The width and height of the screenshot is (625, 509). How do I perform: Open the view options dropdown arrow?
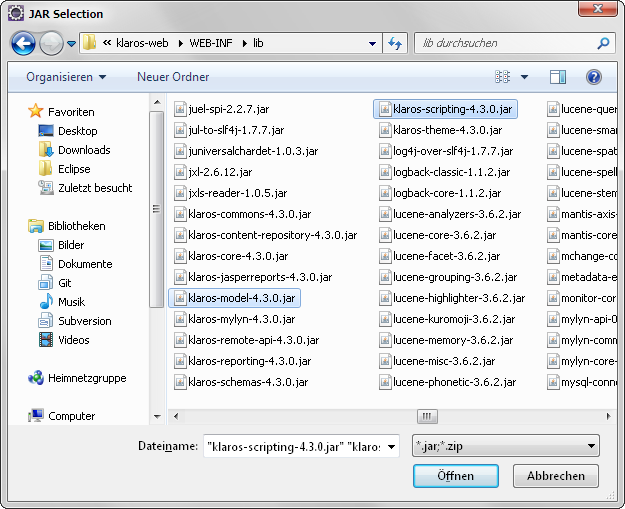[525, 77]
